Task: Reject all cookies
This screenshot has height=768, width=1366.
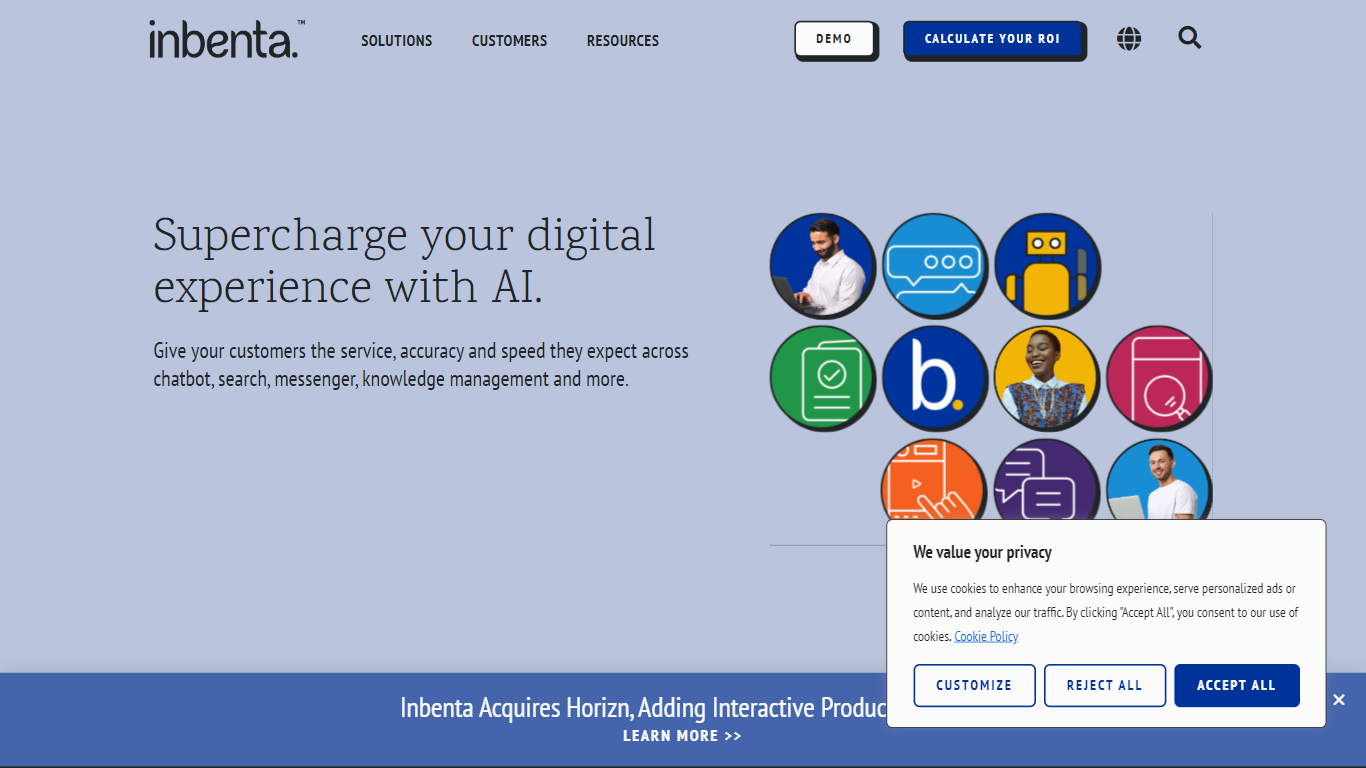Action: tap(1104, 685)
